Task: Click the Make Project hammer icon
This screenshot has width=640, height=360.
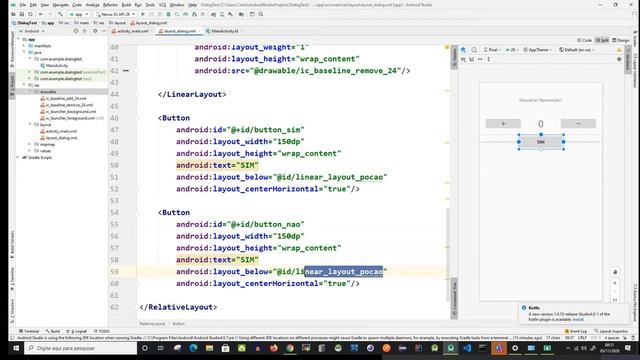Action: pyautogui.click(x=60, y=14)
